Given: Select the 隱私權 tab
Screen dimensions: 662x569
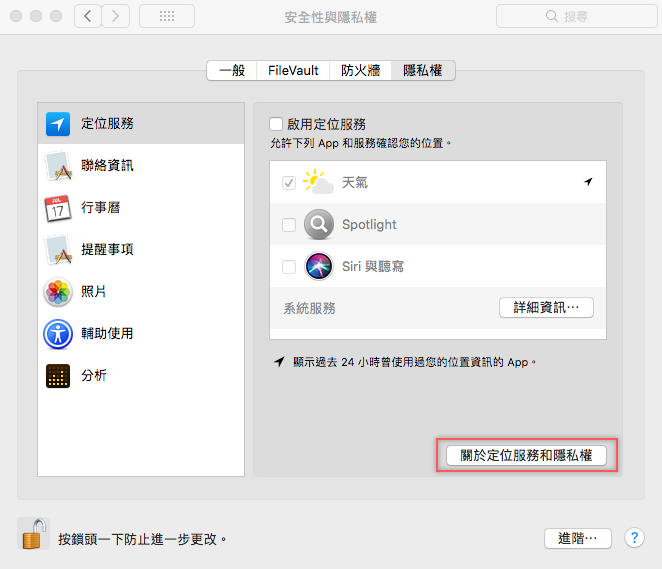Looking at the screenshot, I should coord(423,70).
